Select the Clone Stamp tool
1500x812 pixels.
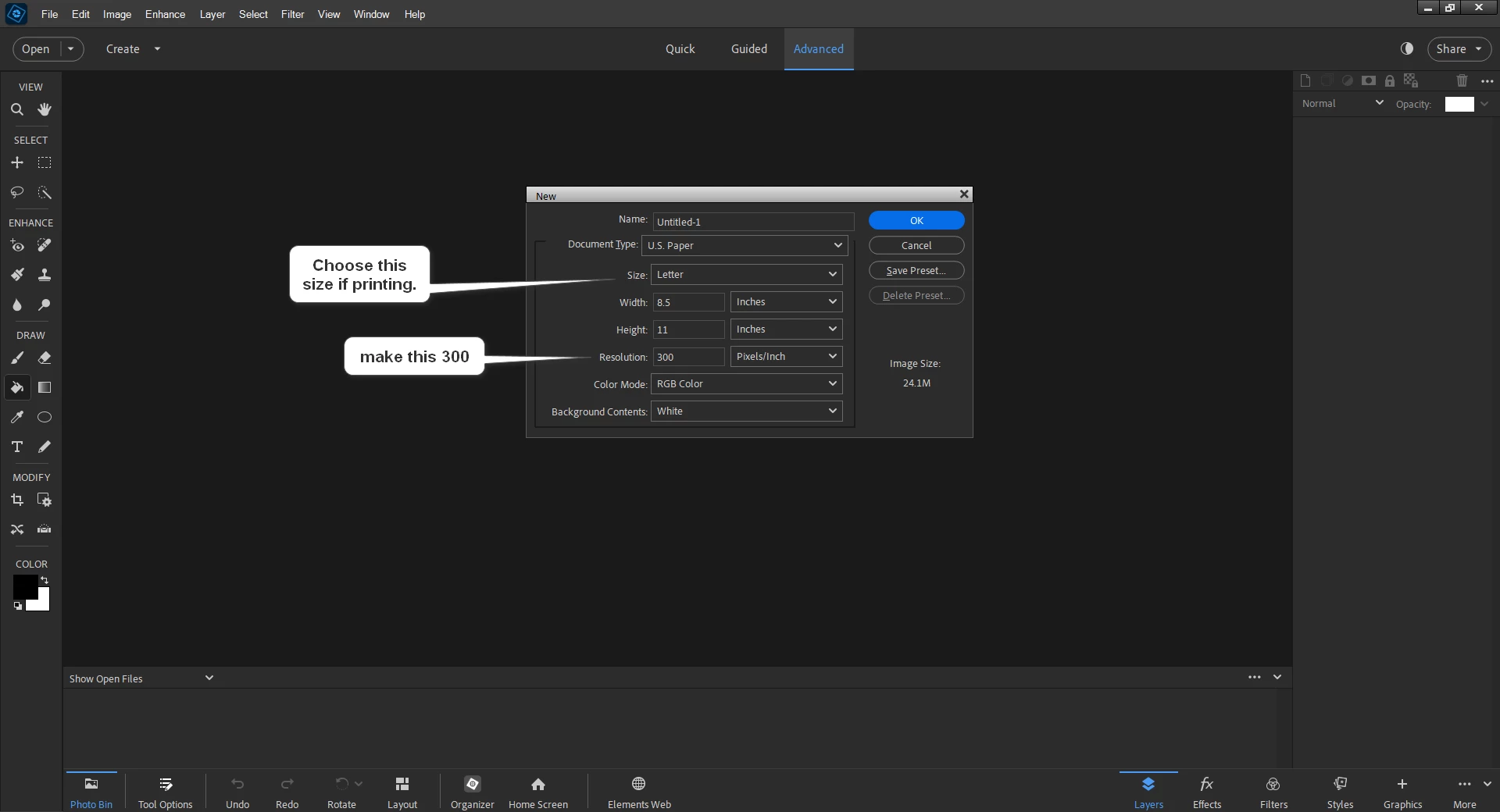45,275
